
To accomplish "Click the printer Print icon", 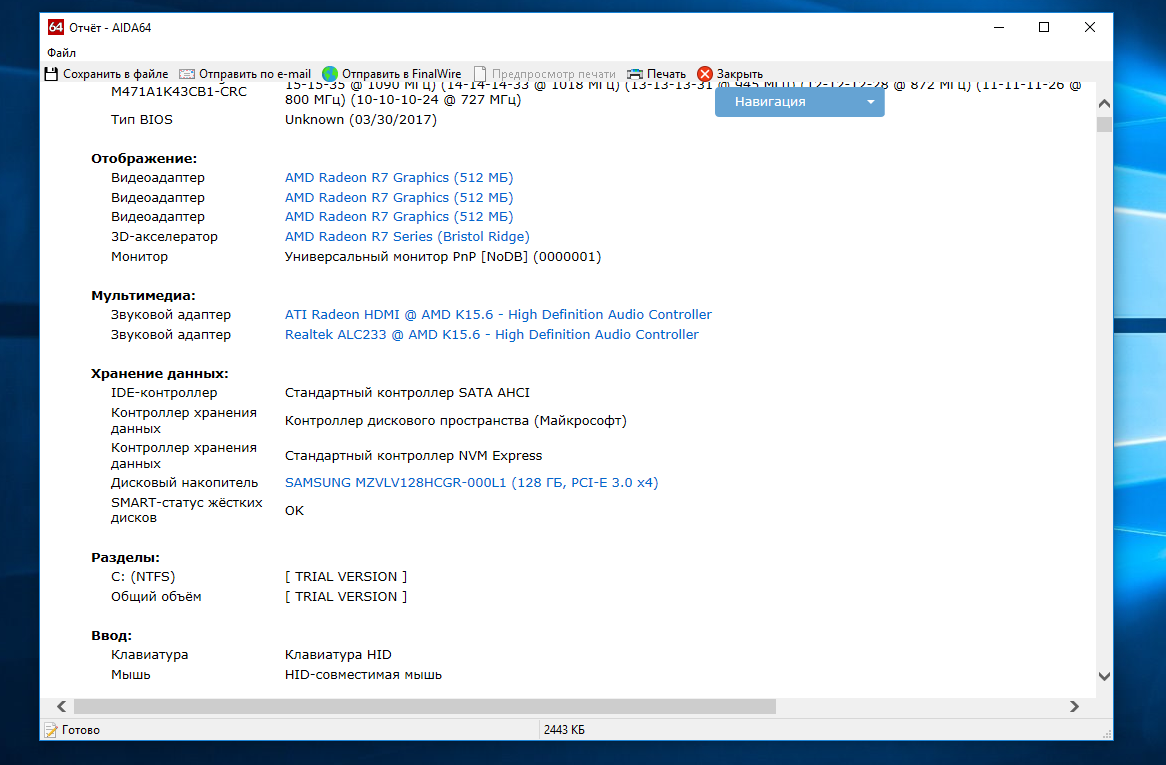I will tap(634, 74).
